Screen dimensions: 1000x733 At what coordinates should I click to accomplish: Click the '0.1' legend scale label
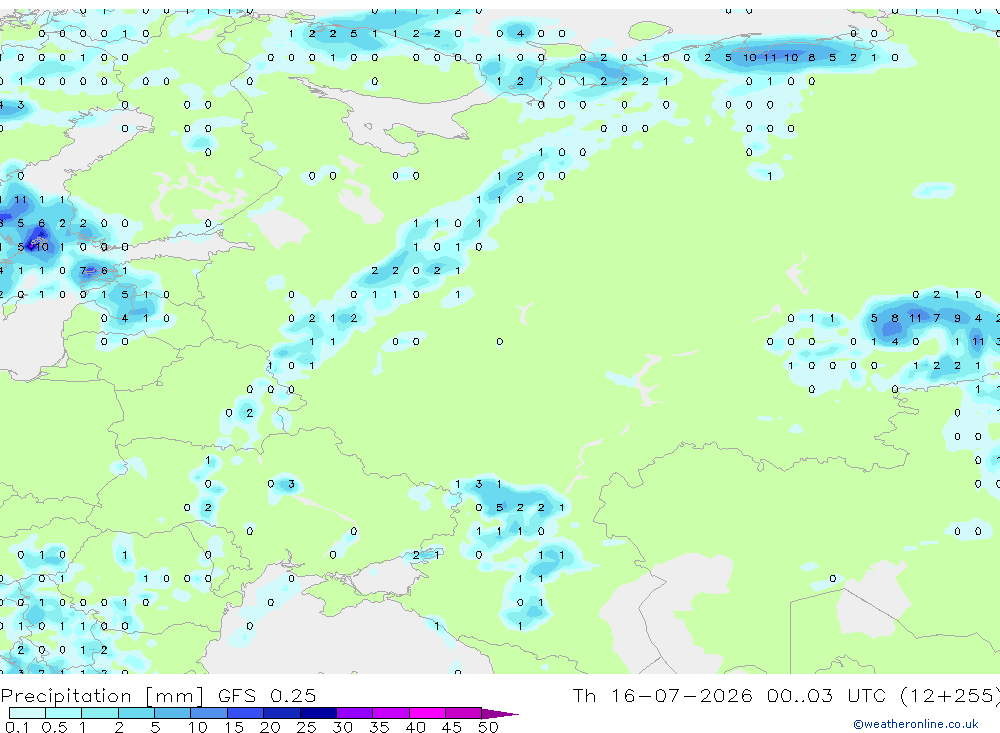[16, 727]
